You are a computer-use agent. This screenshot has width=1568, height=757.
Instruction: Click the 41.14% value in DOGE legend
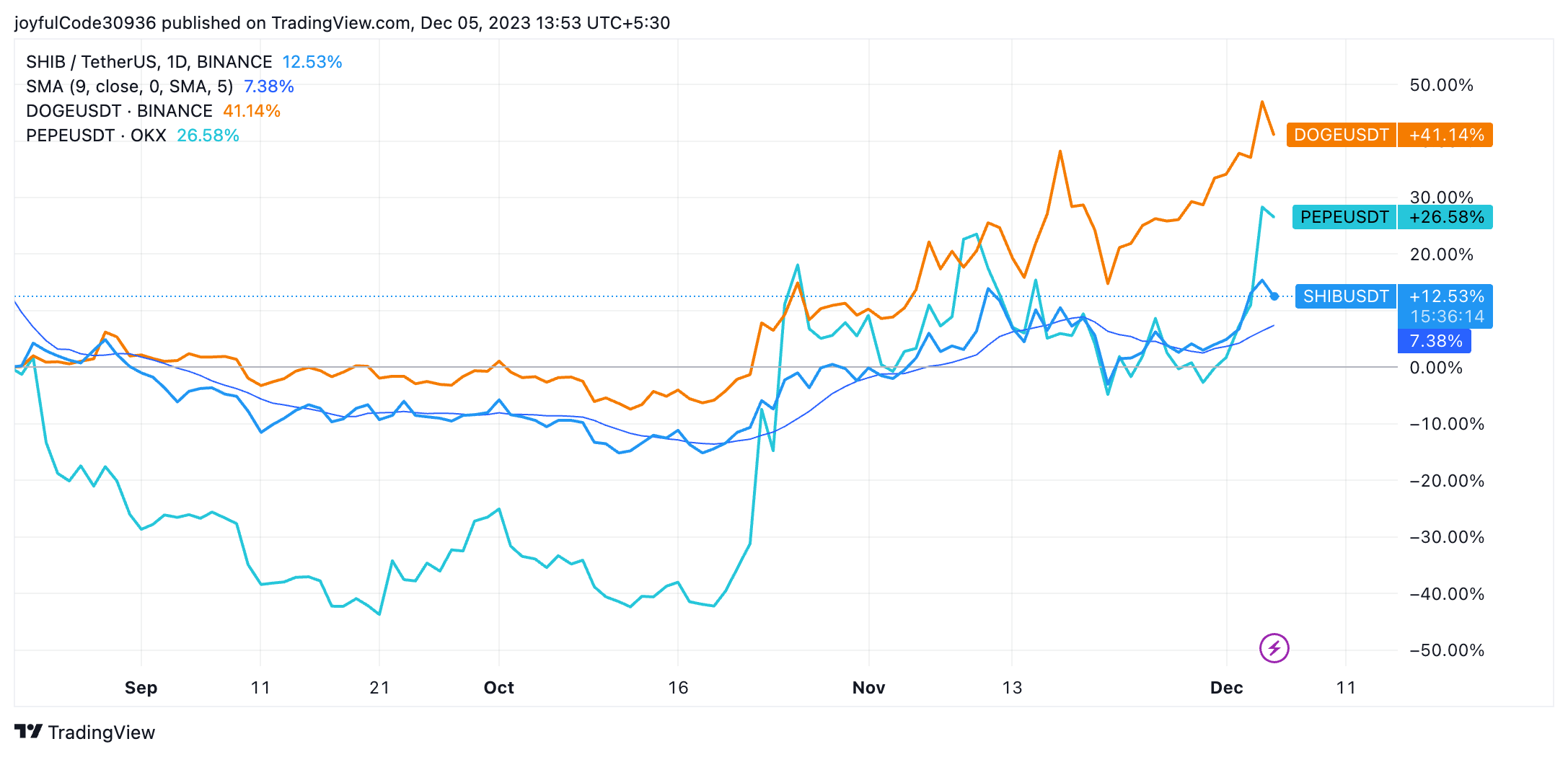pyautogui.click(x=251, y=111)
